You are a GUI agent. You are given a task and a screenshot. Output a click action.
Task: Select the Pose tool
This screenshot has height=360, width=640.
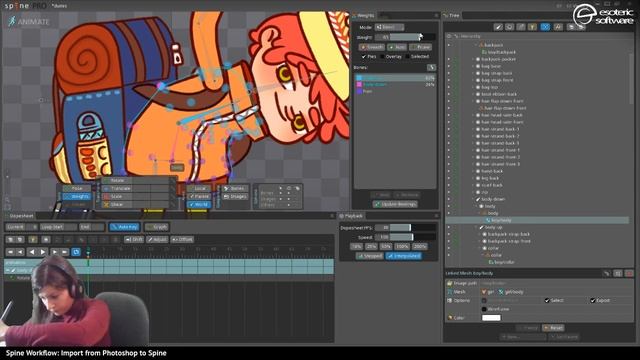[77, 189]
